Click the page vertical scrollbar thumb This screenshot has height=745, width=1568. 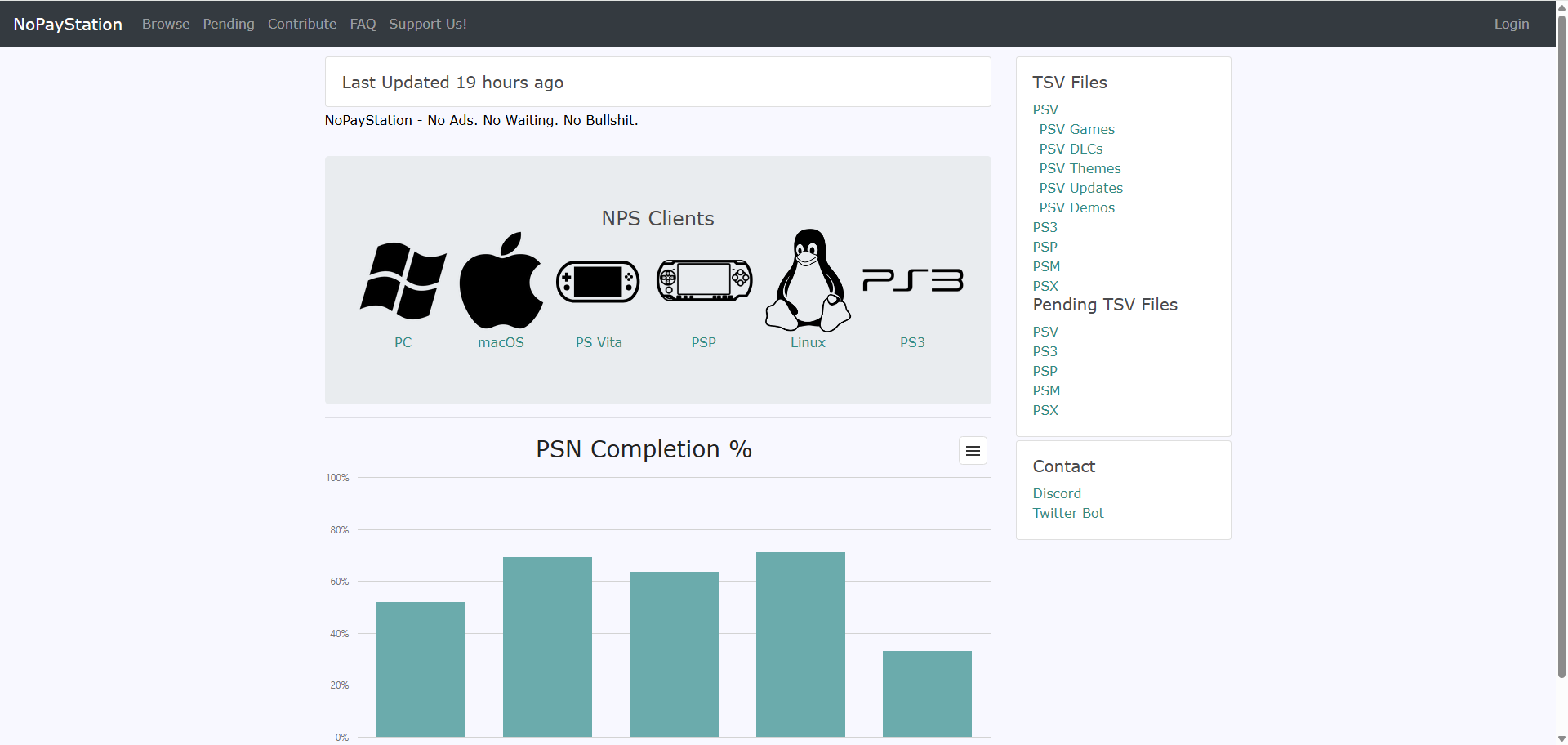click(x=1561, y=345)
